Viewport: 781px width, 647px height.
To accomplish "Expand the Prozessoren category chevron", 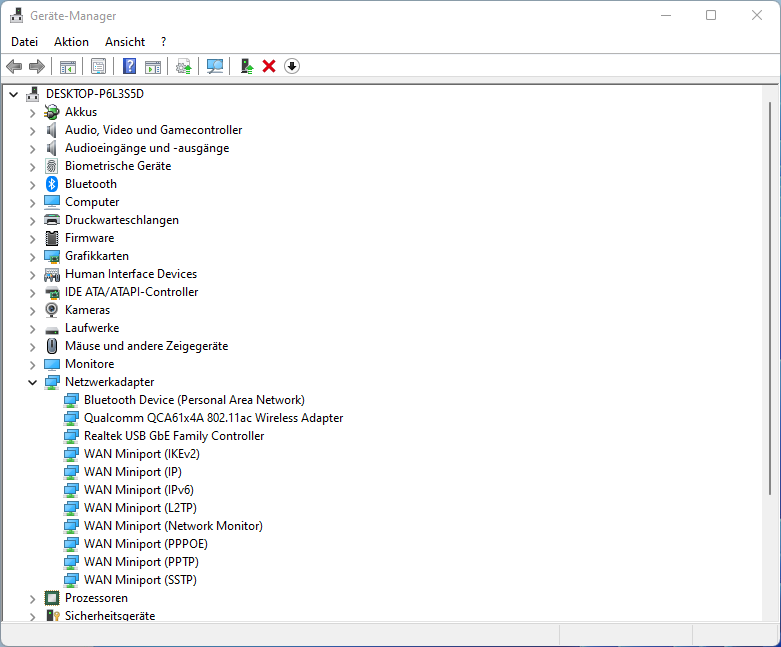I will coord(32,599).
